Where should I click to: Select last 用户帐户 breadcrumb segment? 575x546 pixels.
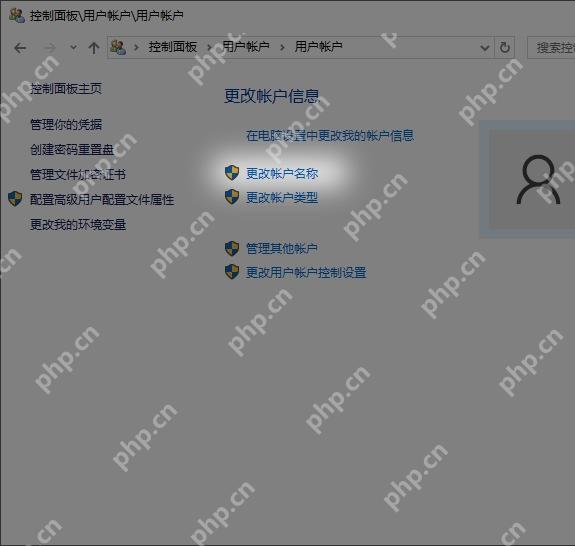tap(318, 47)
